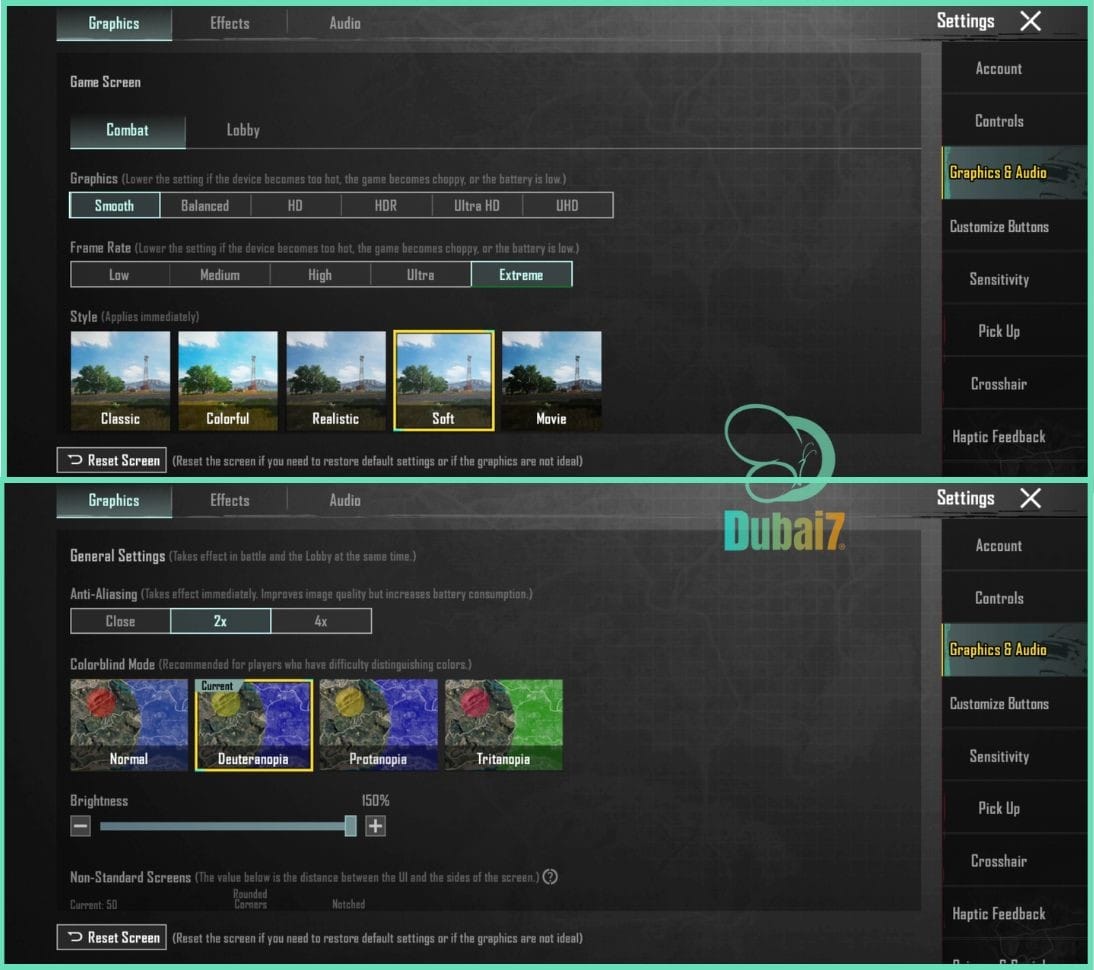The width and height of the screenshot is (1094, 970).
Task: Set frame rate to Extreme
Action: [521, 274]
